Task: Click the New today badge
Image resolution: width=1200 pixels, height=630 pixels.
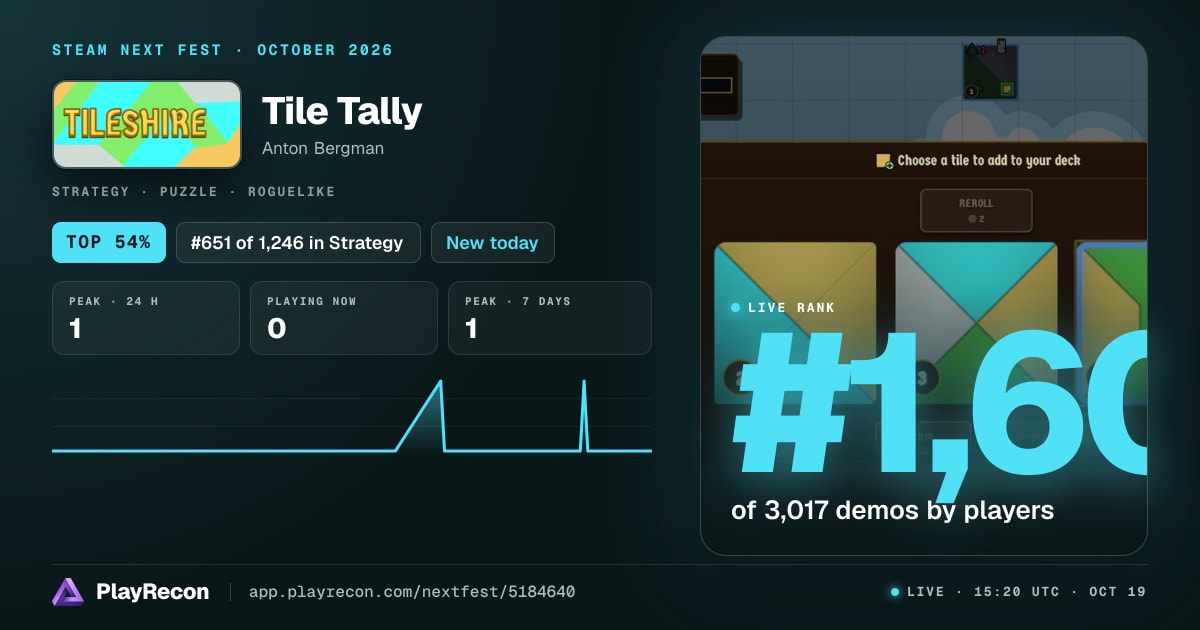Action: point(492,242)
